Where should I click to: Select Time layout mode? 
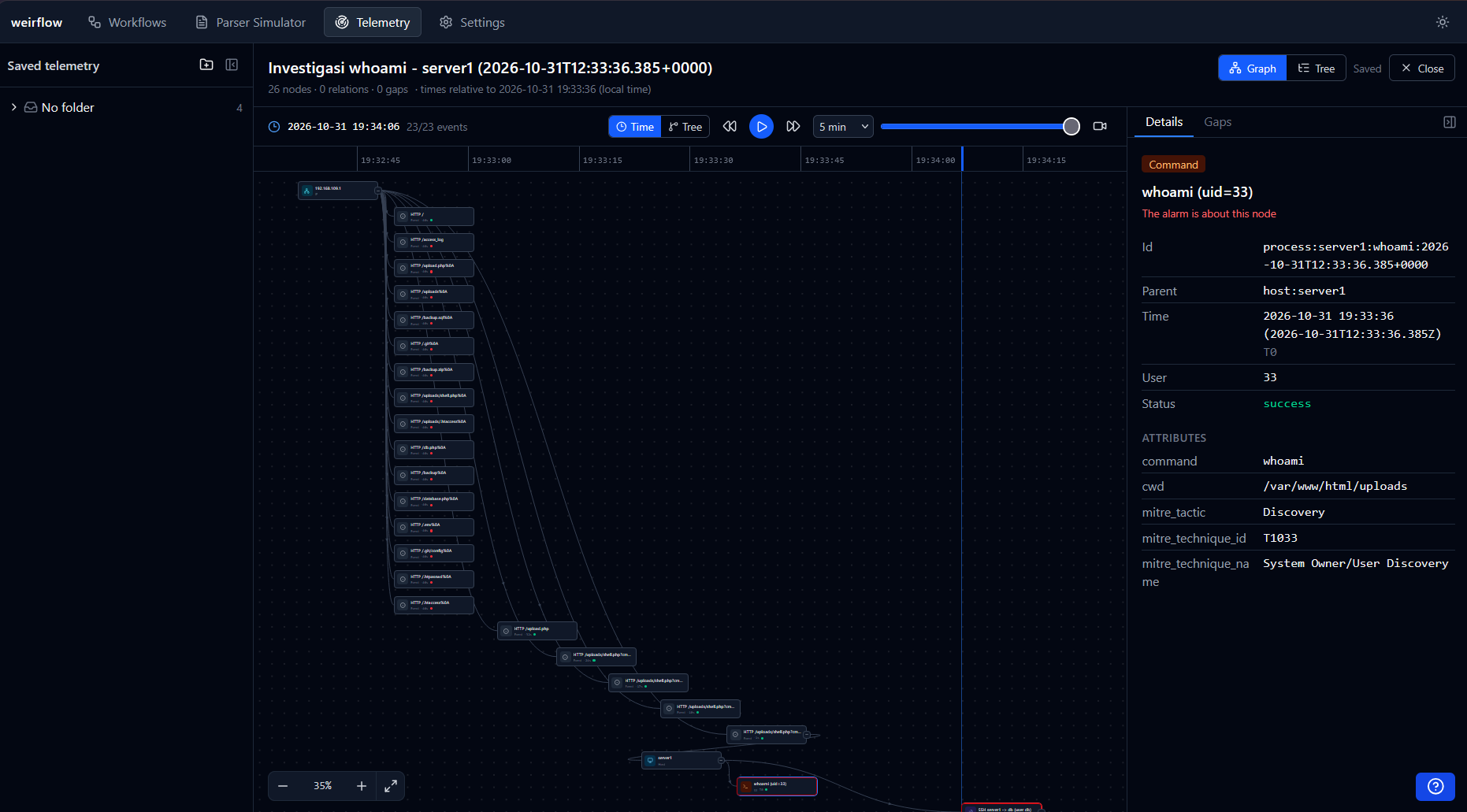[x=635, y=127]
